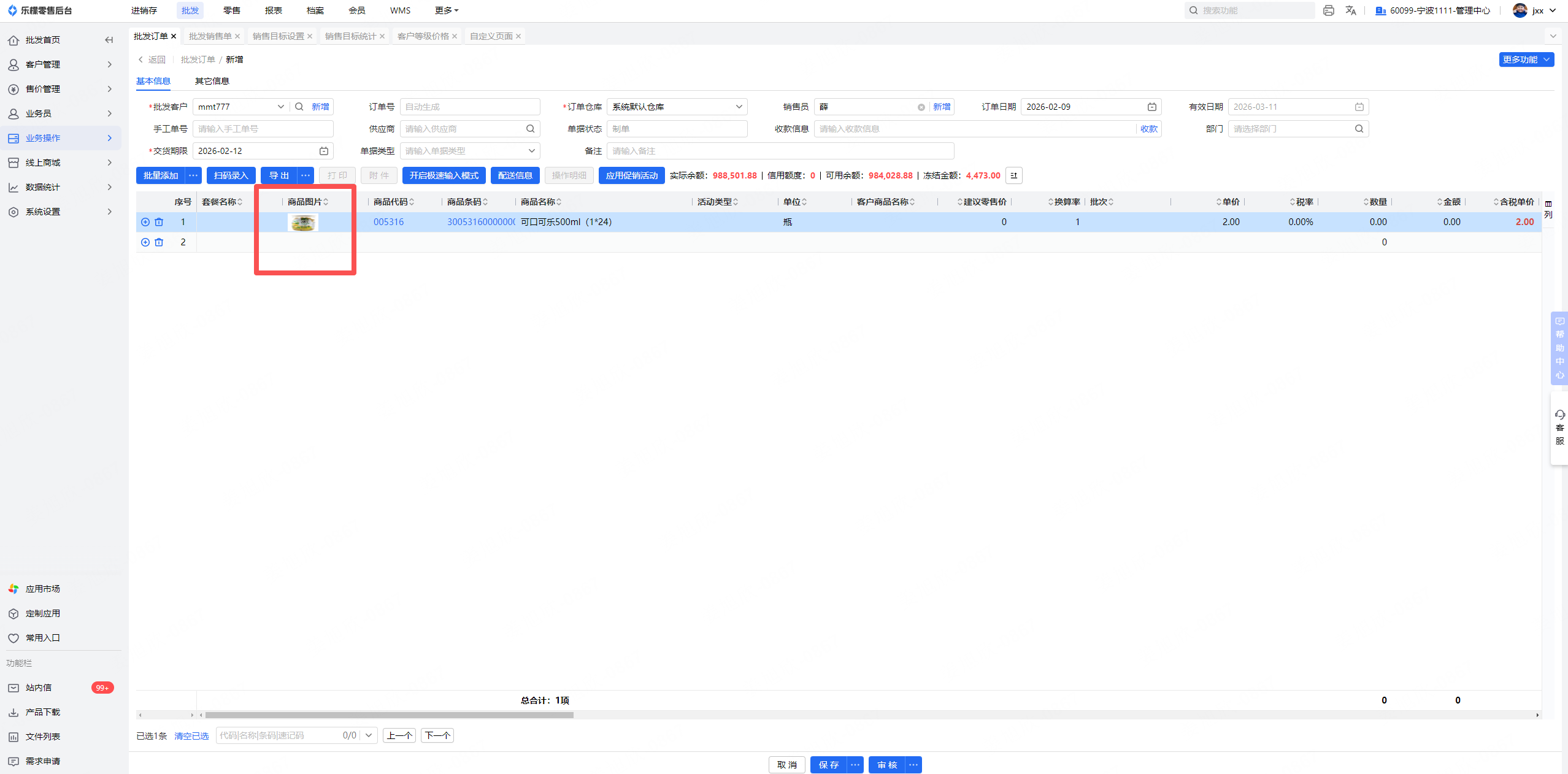Click the 清空已选 link
Image resolution: width=1568 pixels, height=774 pixels.
pyautogui.click(x=191, y=735)
